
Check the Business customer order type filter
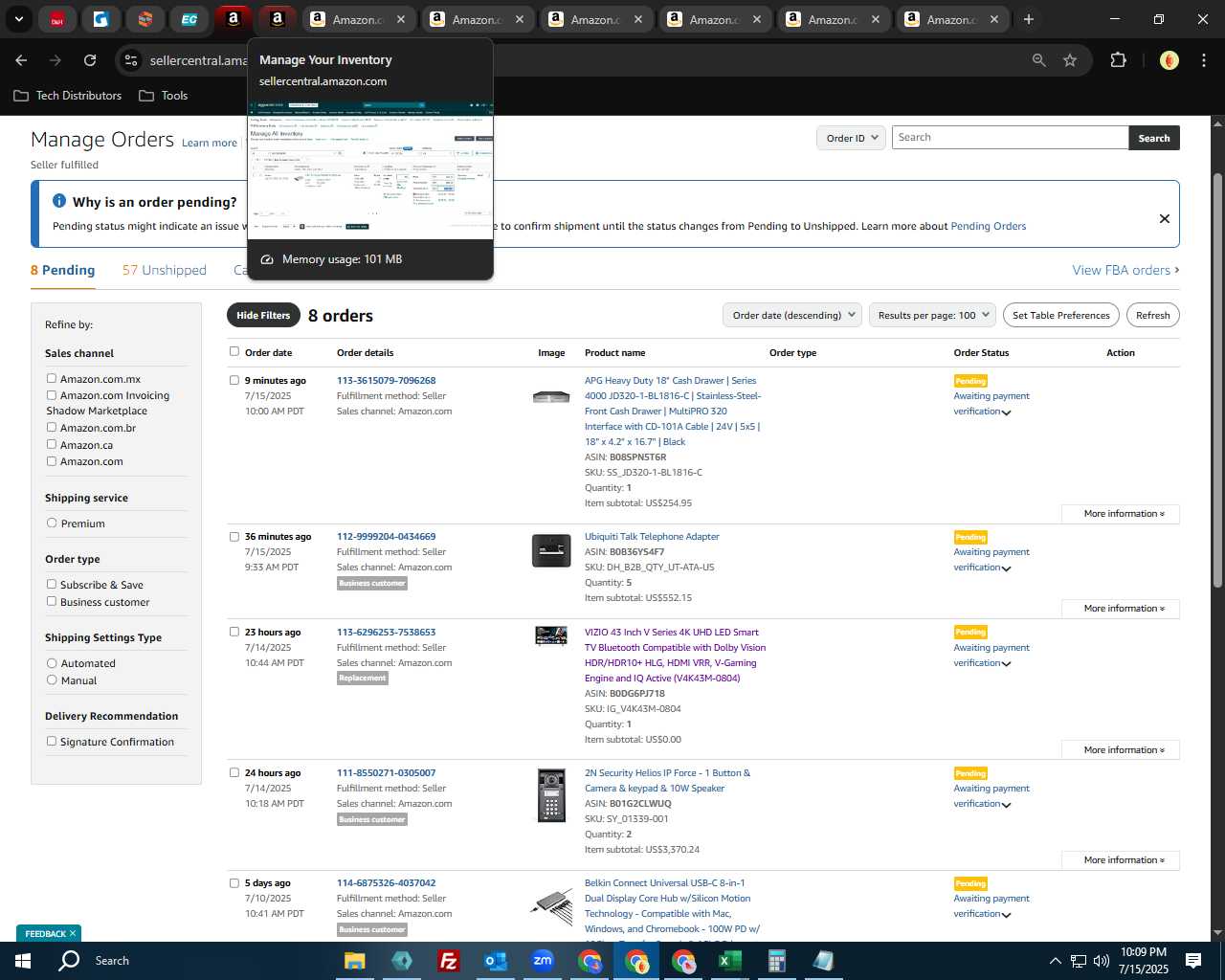52,601
